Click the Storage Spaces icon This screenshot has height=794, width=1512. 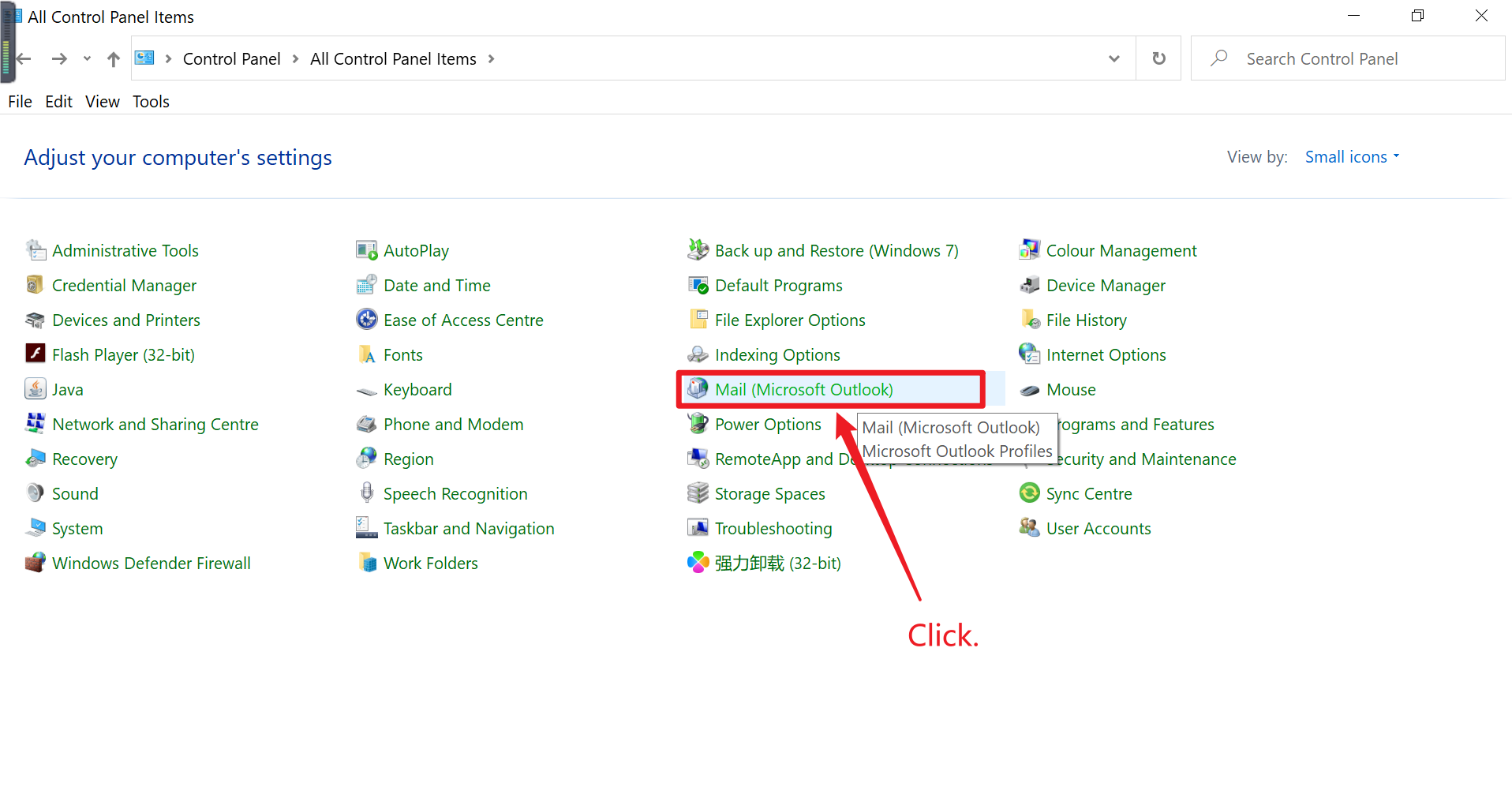tap(698, 493)
